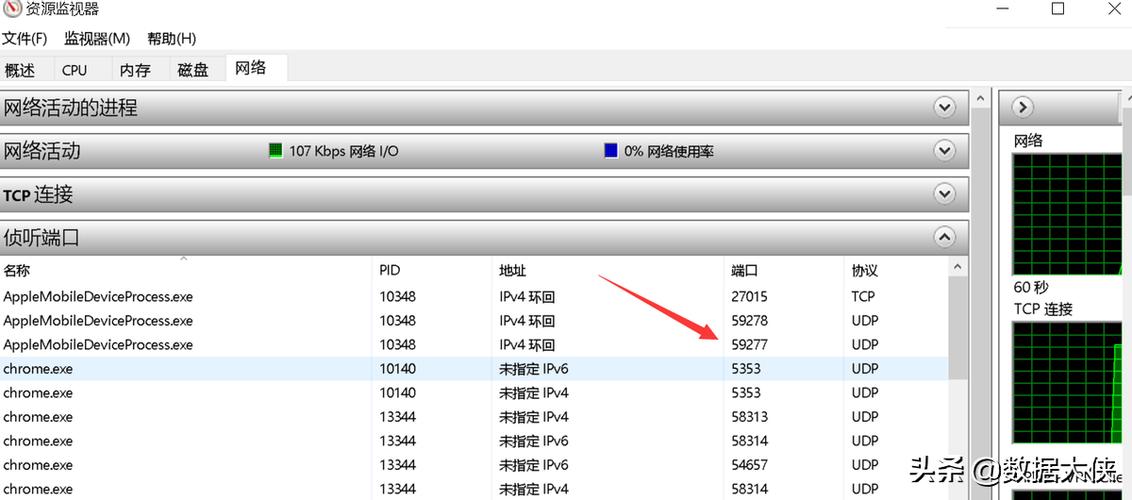Click port cell 59278
This screenshot has height=500, width=1132.
[749, 320]
